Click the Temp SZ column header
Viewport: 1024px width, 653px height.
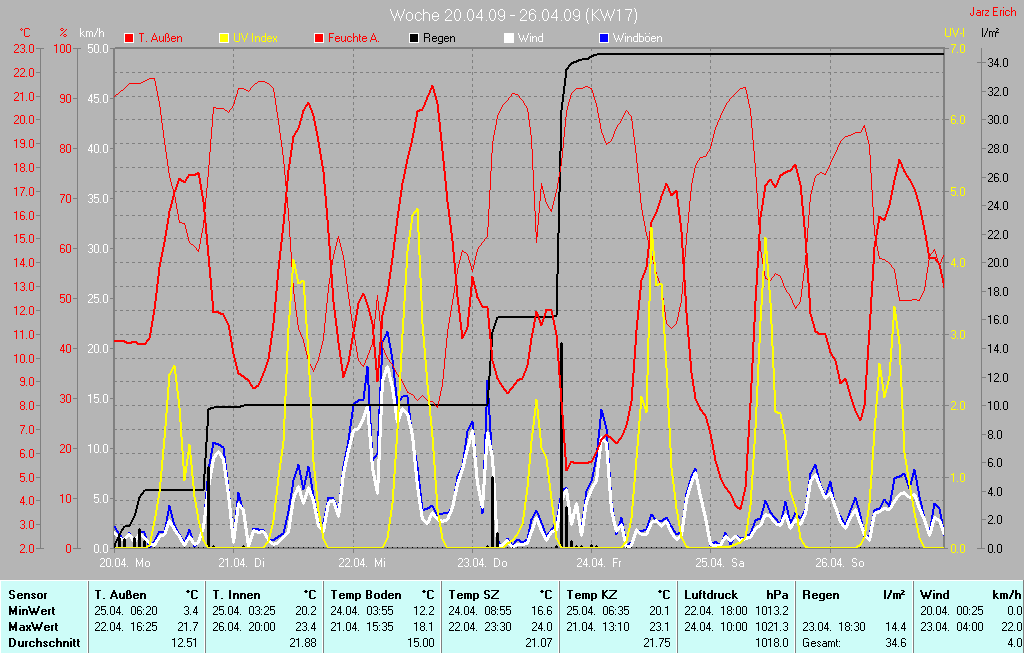click(474, 595)
